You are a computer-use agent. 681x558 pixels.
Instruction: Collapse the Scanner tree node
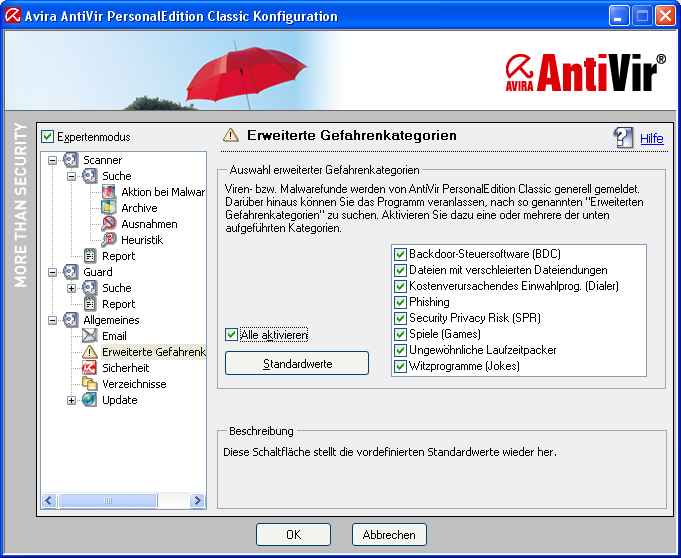52,160
